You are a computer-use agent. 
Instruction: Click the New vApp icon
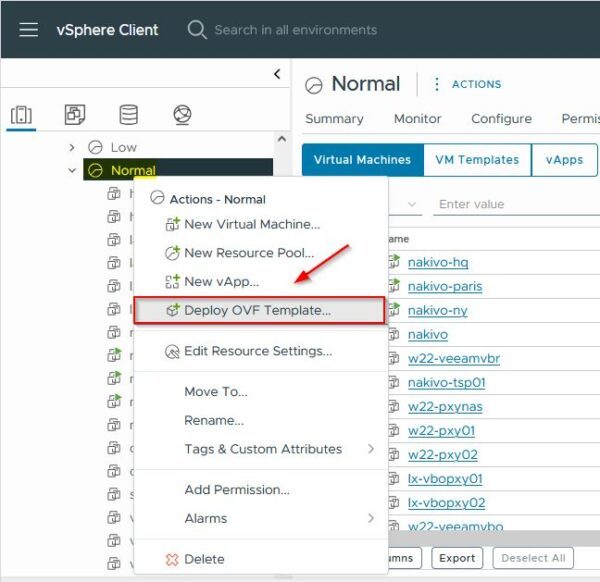point(172,281)
